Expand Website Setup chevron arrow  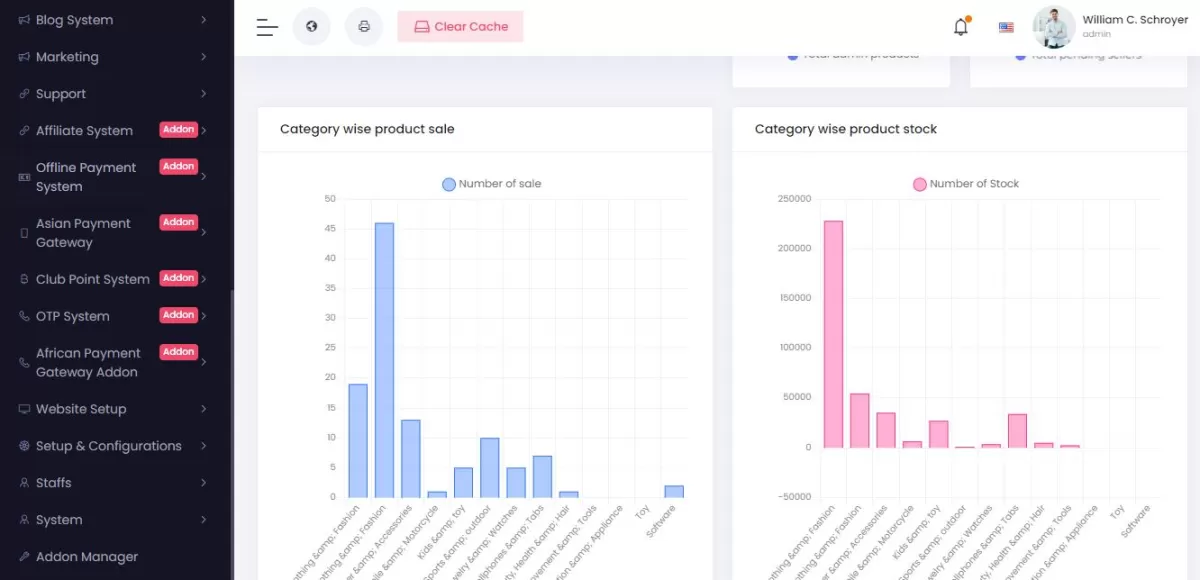(203, 409)
